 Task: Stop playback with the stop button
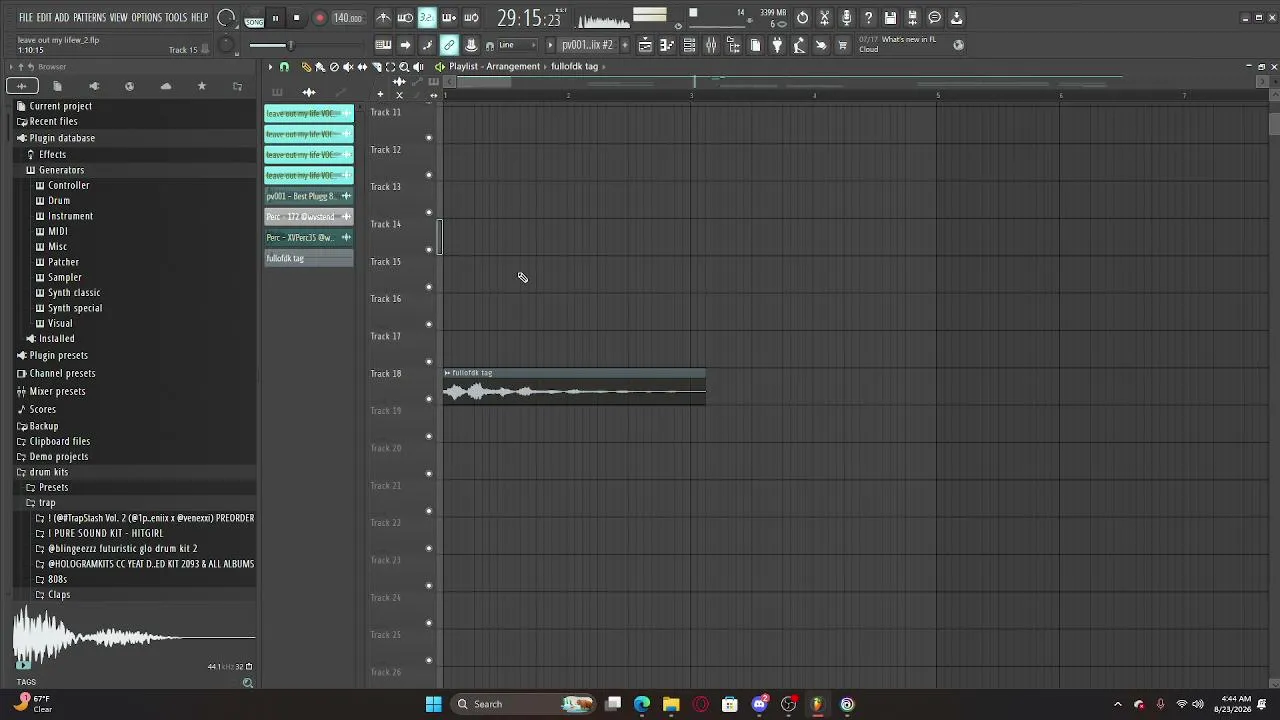click(x=296, y=18)
